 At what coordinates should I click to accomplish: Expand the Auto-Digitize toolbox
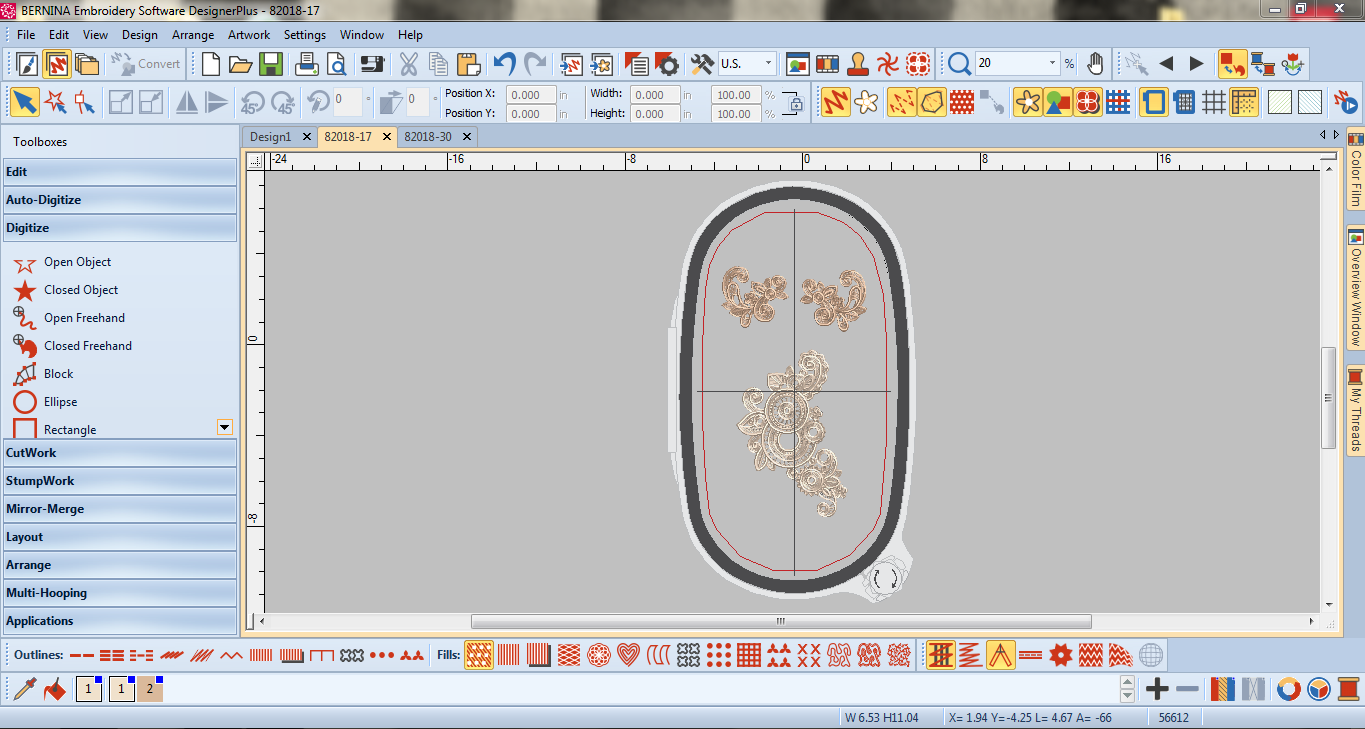click(x=120, y=200)
